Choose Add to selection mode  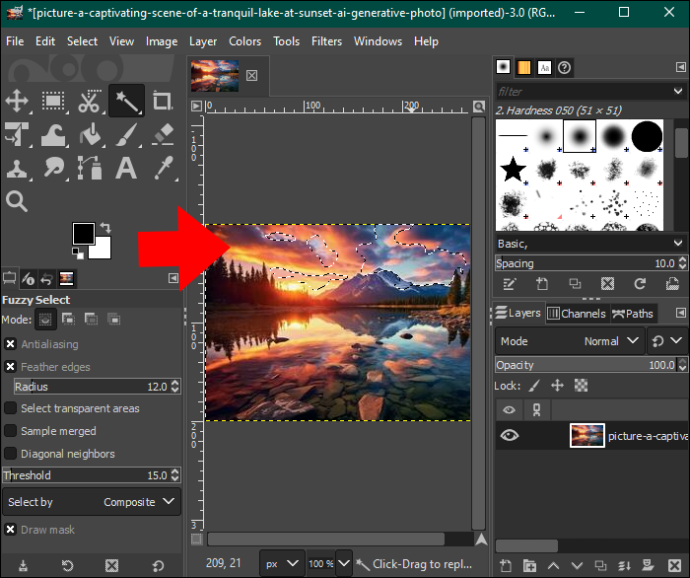[x=69, y=319]
